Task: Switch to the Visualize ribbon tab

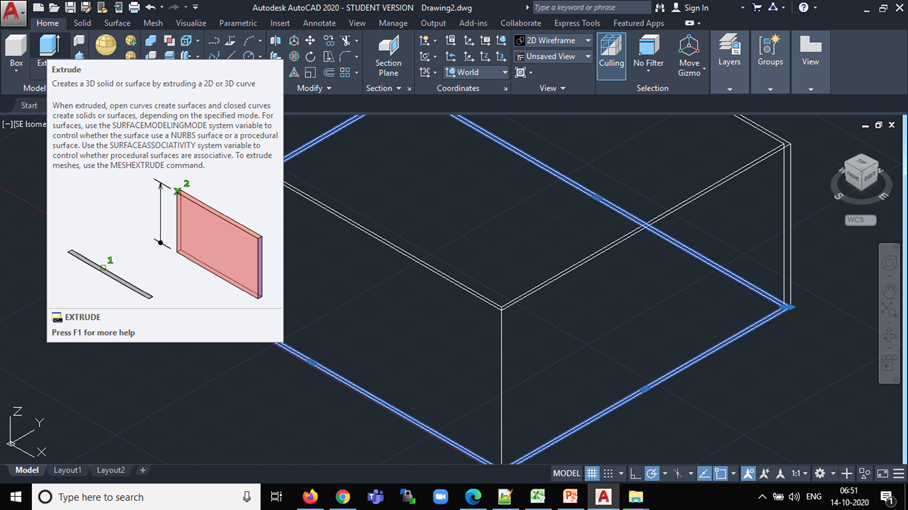Action: [x=191, y=23]
